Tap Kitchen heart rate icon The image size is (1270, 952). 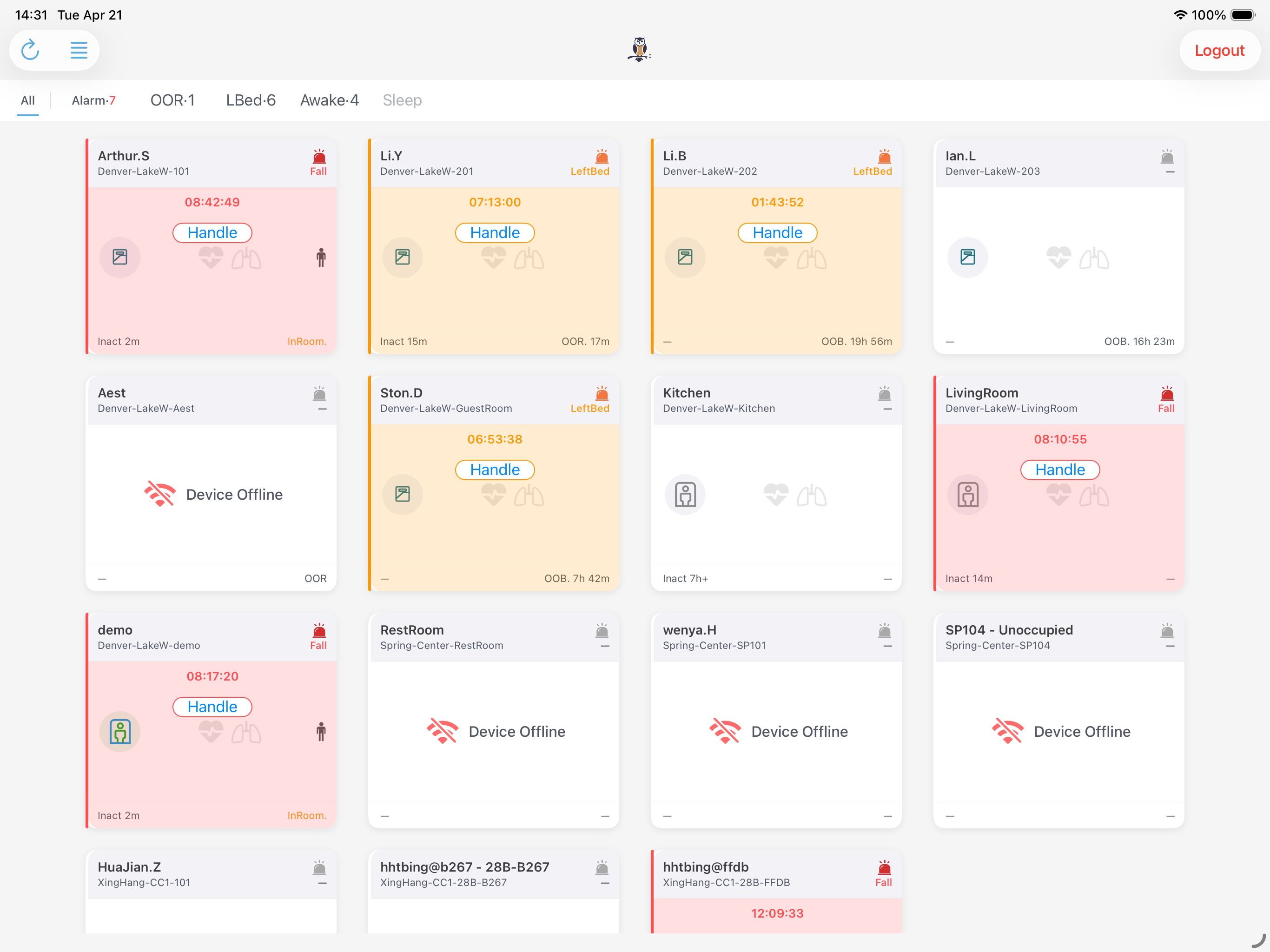[776, 495]
